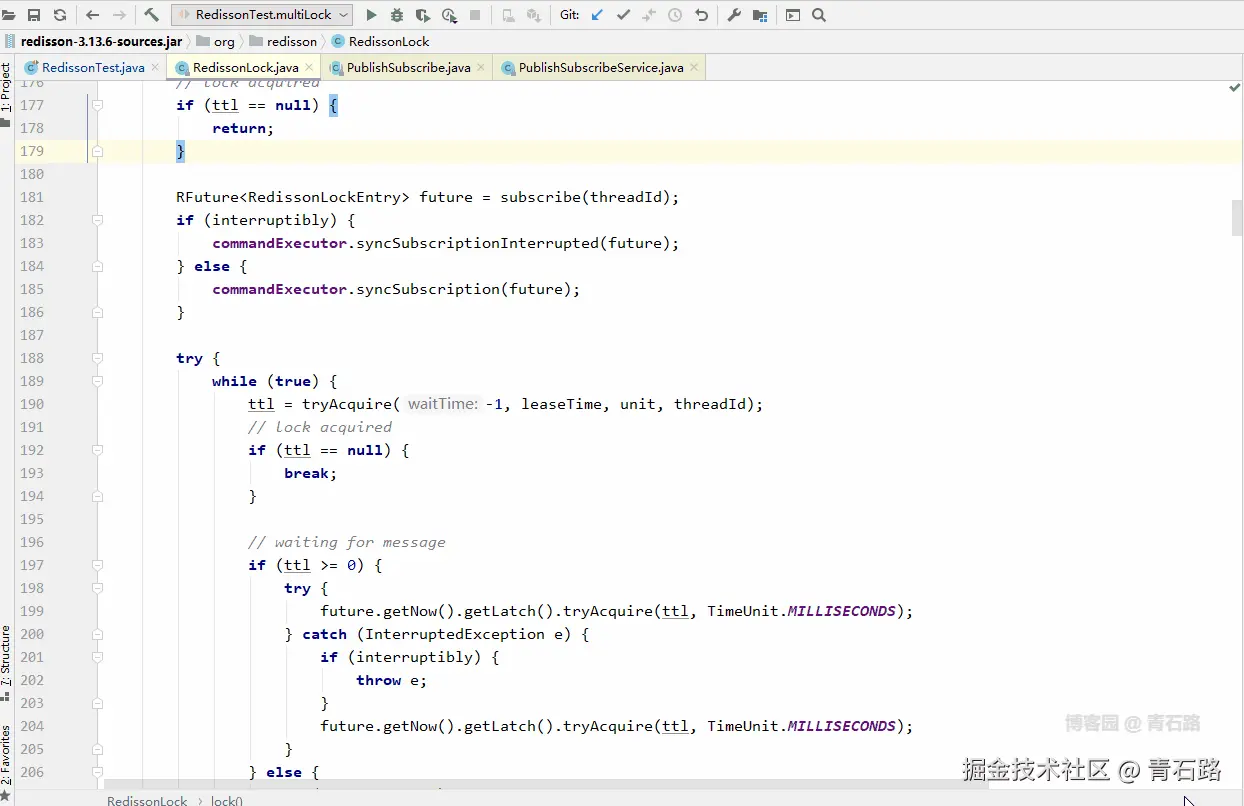Click the Save All icon
The height and width of the screenshot is (806, 1244).
pyautogui.click(x=34, y=15)
